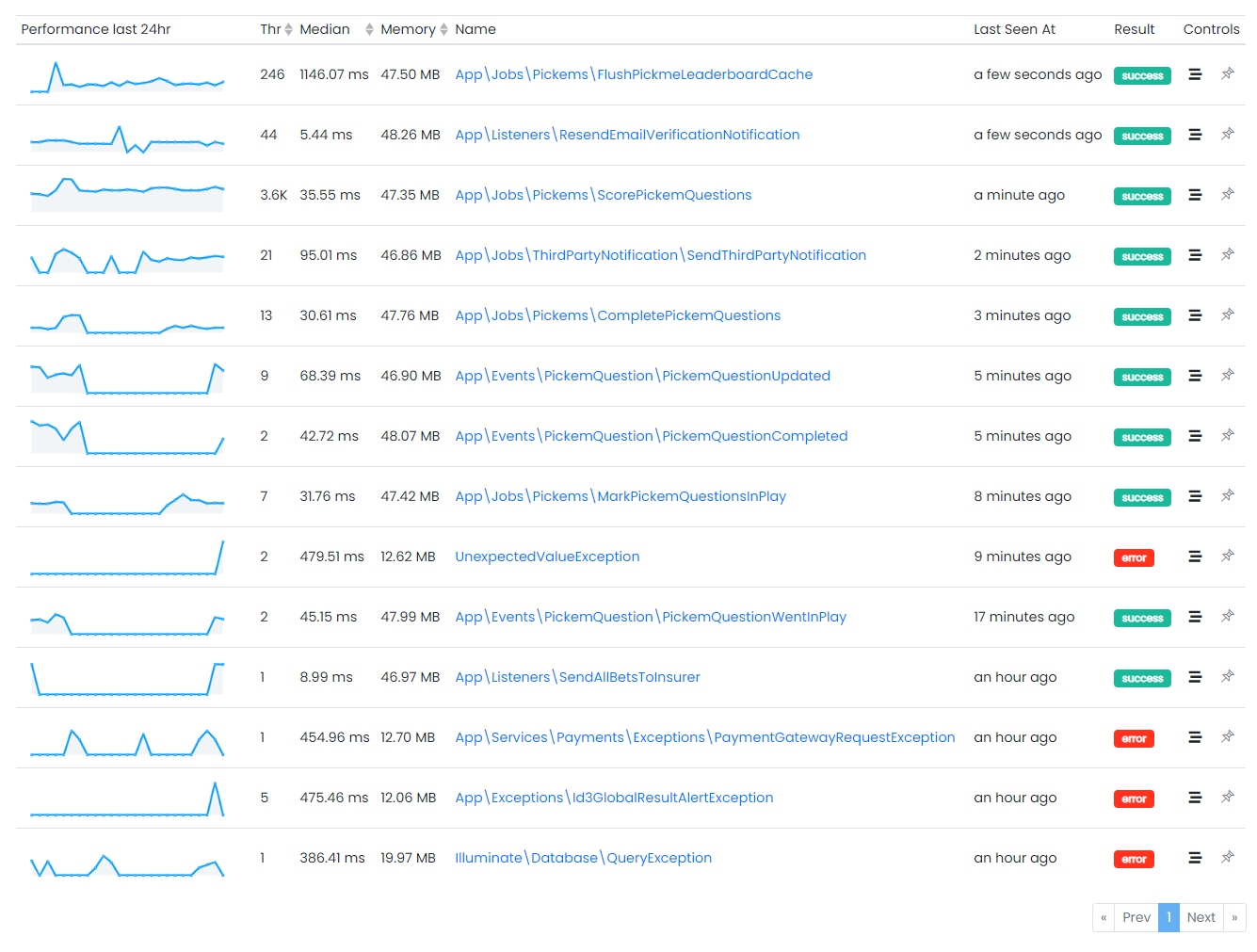The height and width of the screenshot is (952, 1257).
Task: Sort table by Thr column
Action: (288, 29)
